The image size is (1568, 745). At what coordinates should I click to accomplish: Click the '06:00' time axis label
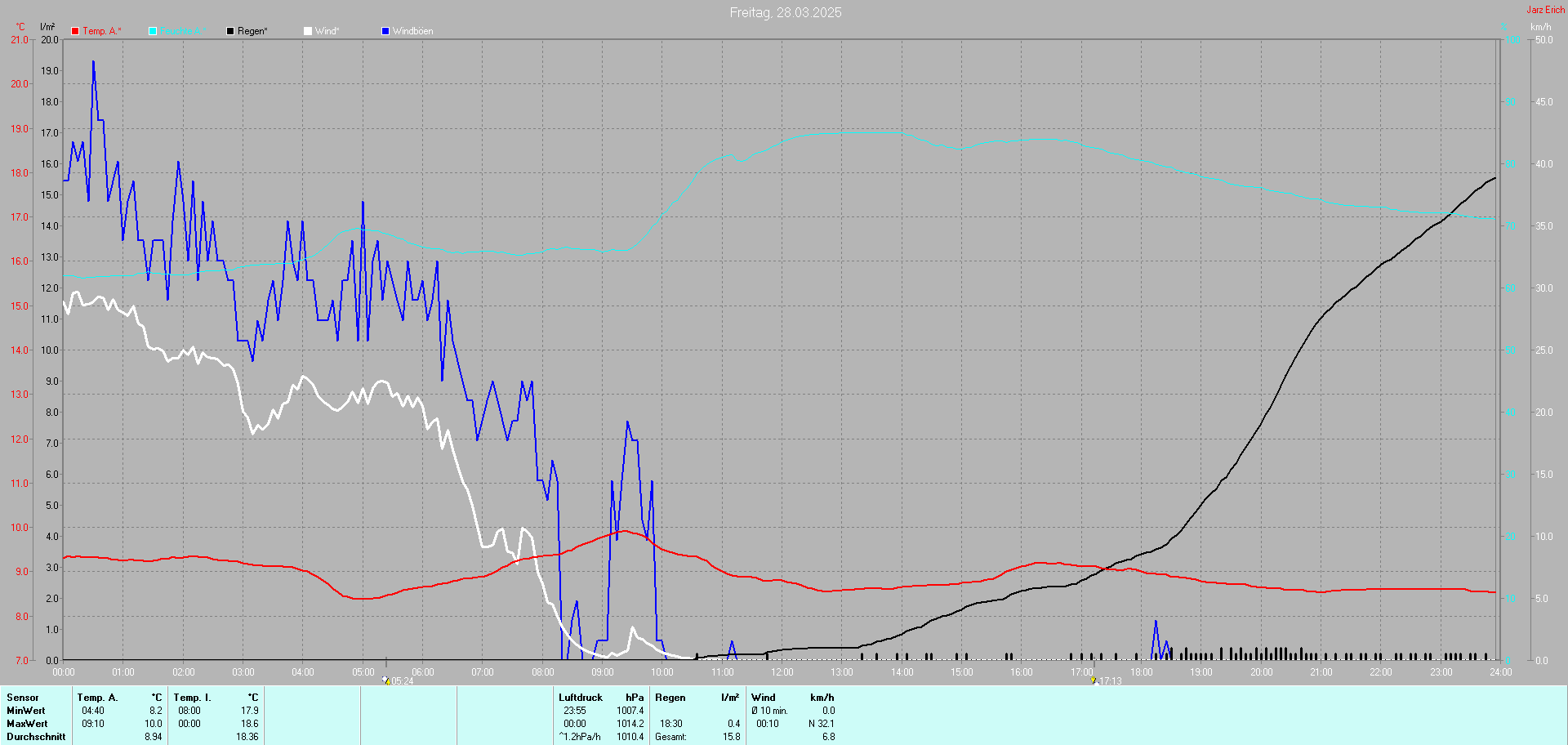coord(423,672)
